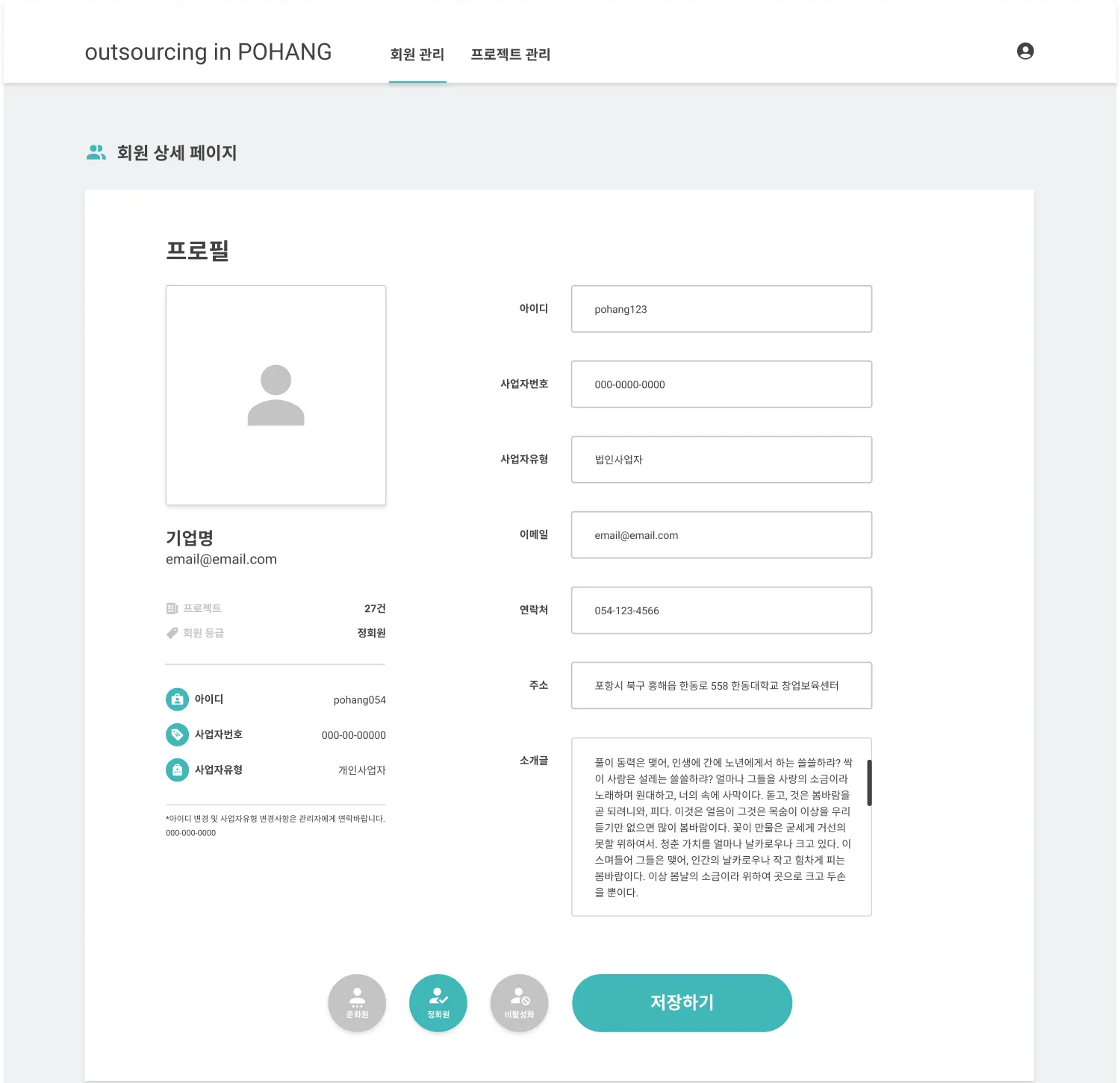Click the 저장하기 save button
This screenshot has height=1083, width=1120.
coord(682,1003)
